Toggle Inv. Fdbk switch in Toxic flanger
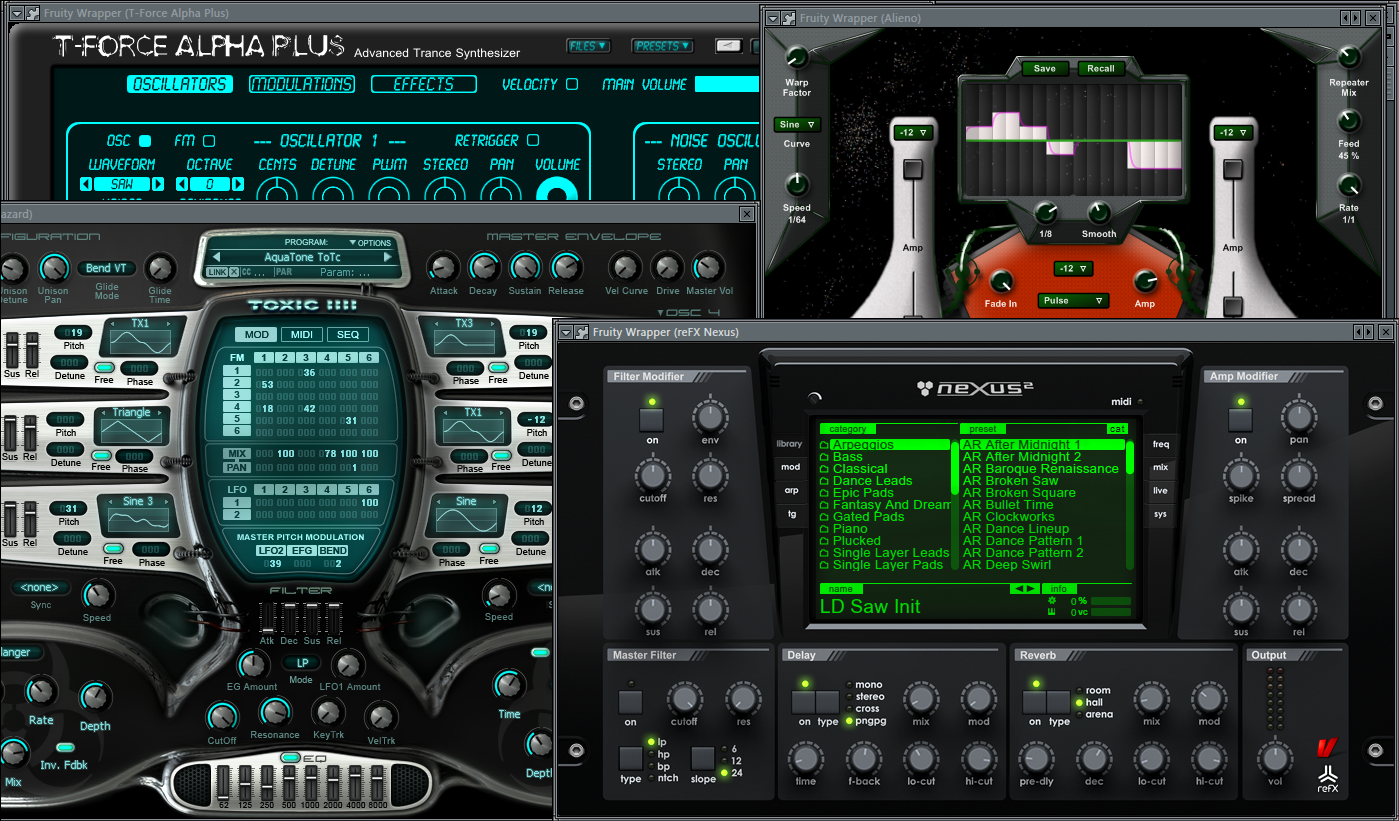1399x821 pixels. 65,747
